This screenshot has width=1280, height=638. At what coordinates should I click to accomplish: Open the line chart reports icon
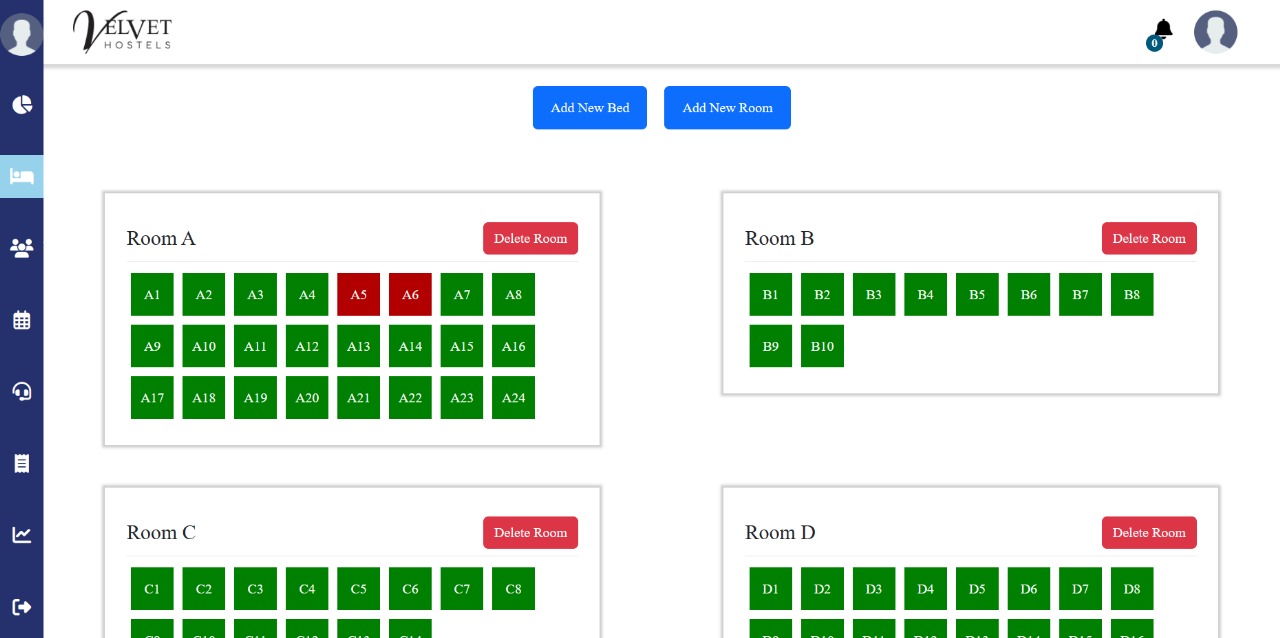coord(22,534)
